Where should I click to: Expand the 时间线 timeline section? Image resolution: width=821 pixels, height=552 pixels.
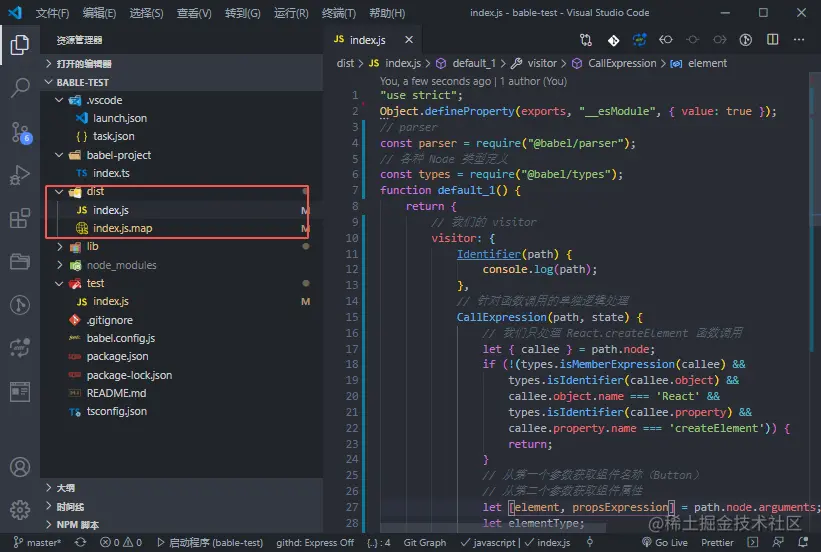(182, 506)
